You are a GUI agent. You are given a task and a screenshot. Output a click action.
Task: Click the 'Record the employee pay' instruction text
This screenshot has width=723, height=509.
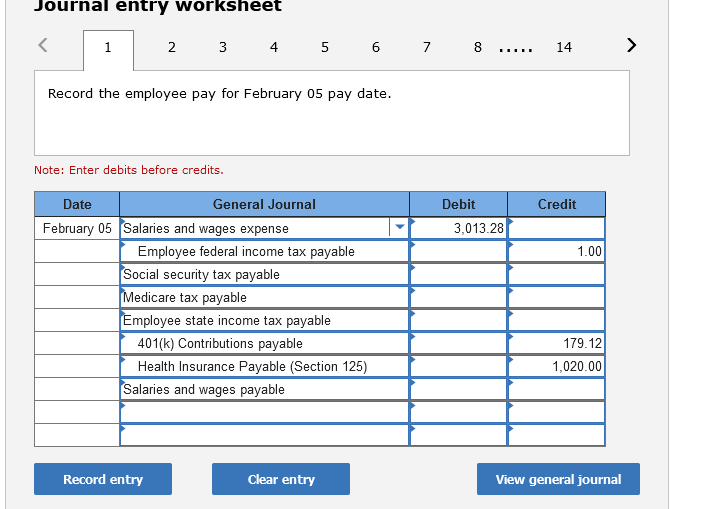[219, 94]
